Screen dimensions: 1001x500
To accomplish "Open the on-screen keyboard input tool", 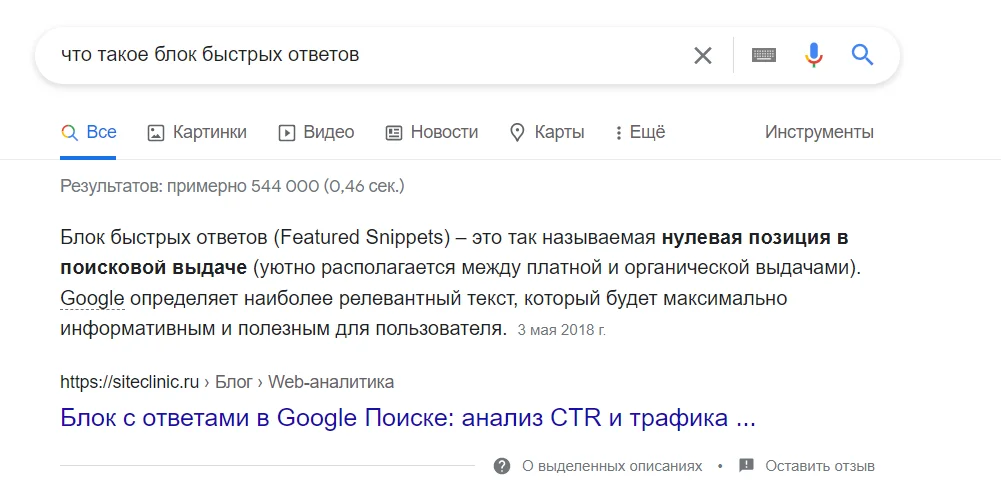I will coord(764,55).
